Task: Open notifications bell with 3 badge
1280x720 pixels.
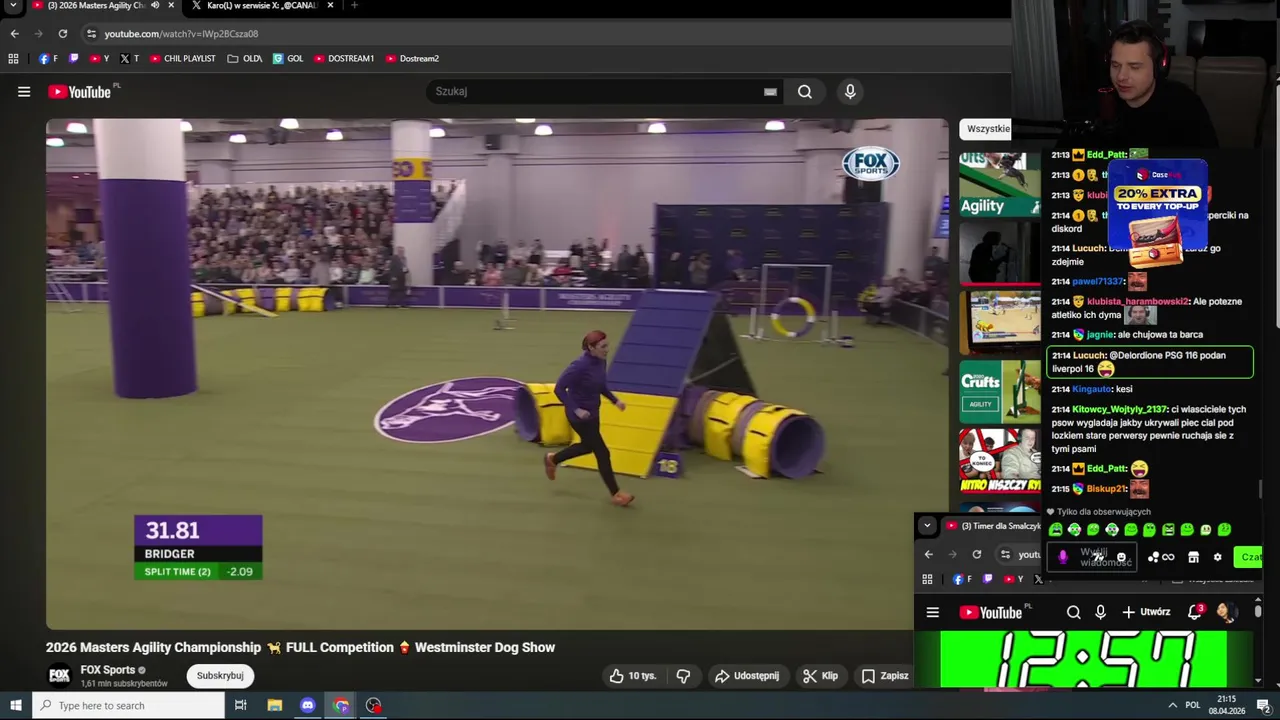Action: 1195,612
